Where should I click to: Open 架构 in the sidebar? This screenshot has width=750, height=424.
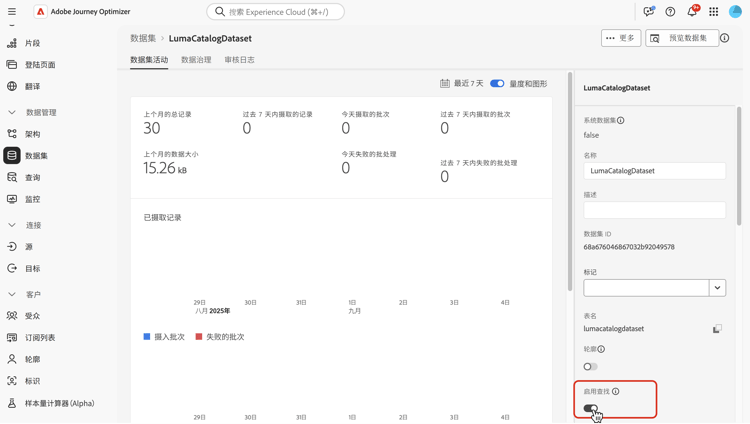click(x=31, y=134)
